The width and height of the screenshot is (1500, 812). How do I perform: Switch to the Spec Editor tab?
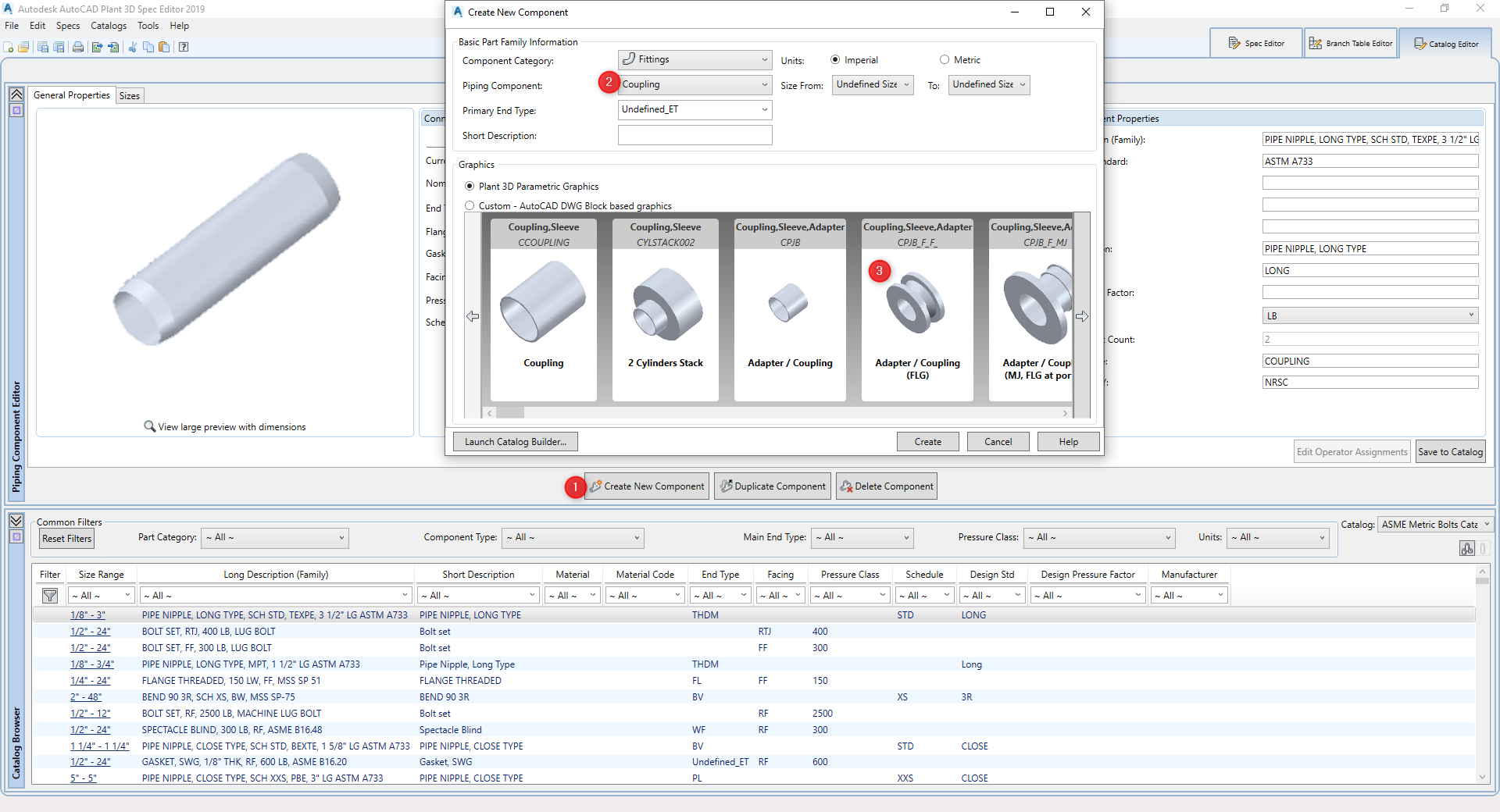(x=1255, y=44)
